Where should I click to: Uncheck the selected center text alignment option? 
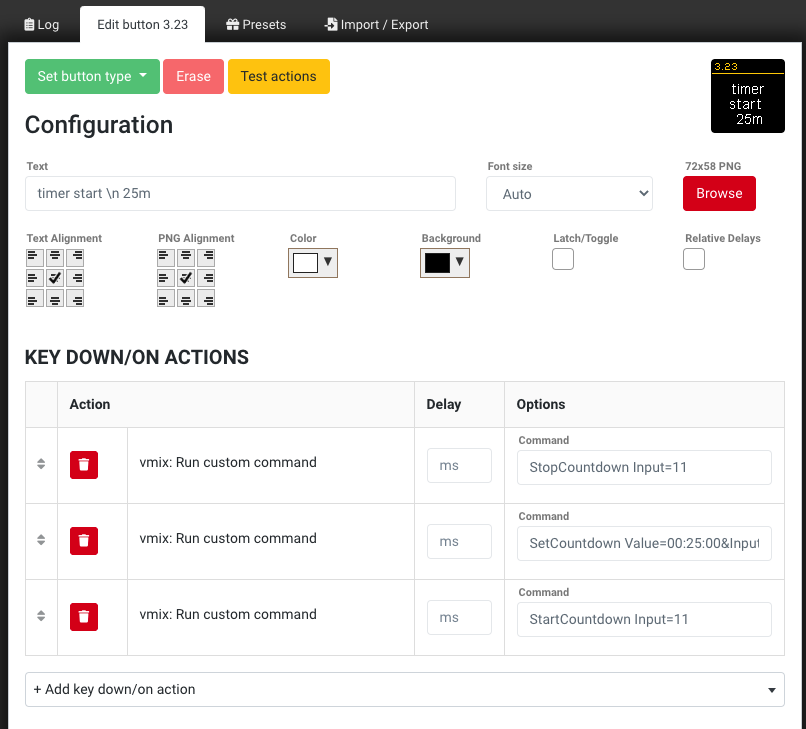pos(55,277)
